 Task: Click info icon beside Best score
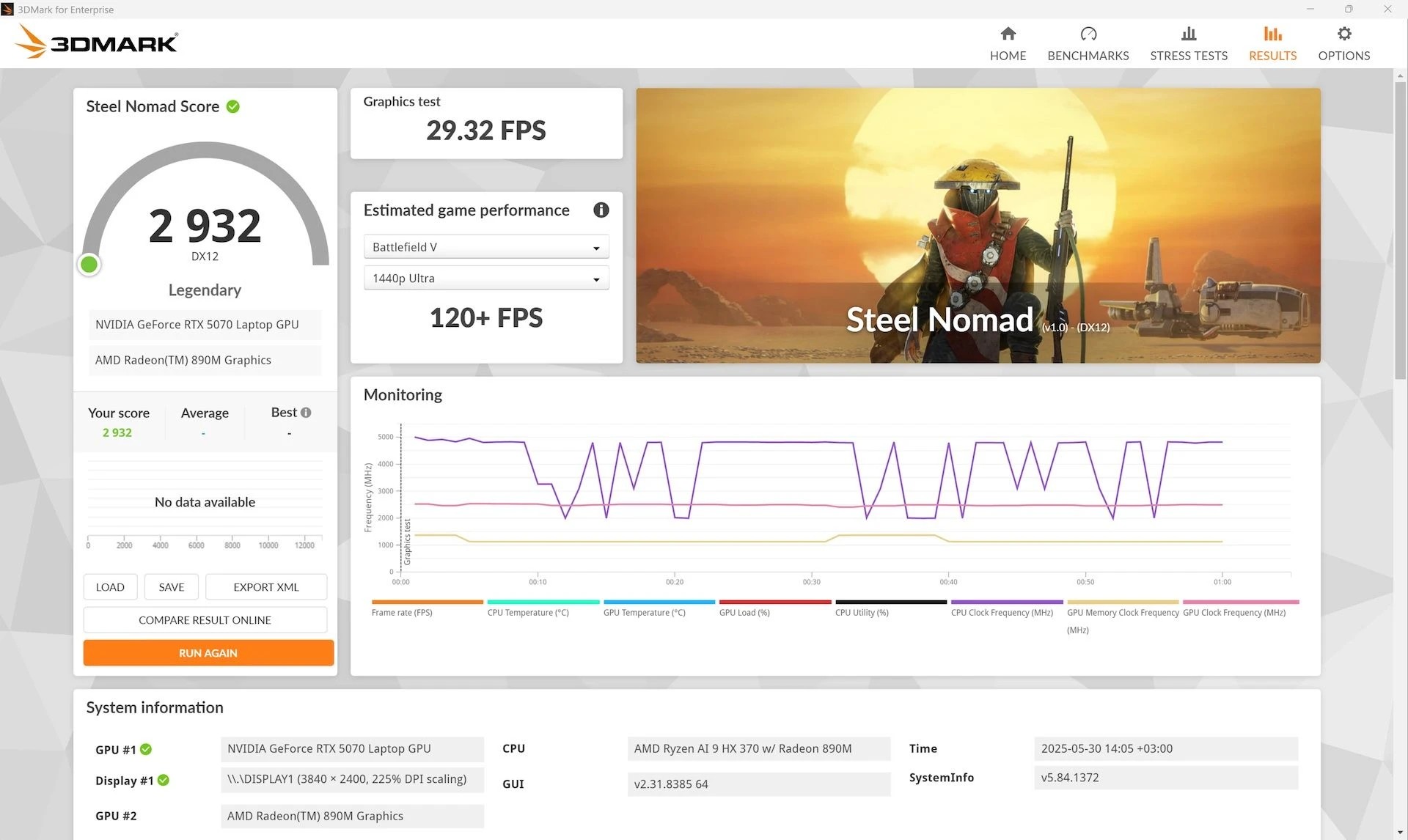[306, 413]
